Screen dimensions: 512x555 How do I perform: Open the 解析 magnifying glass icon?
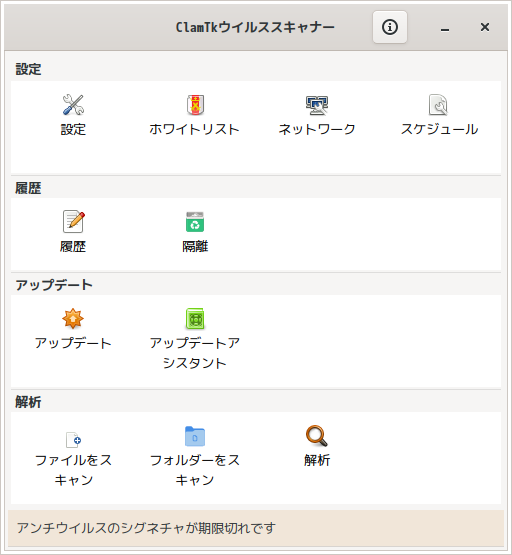click(317, 436)
